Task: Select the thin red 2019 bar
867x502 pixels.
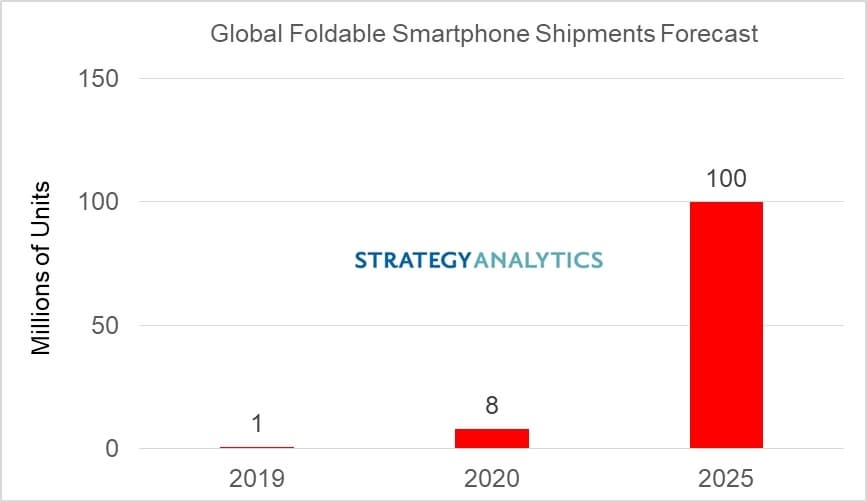Action: click(257, 447)
